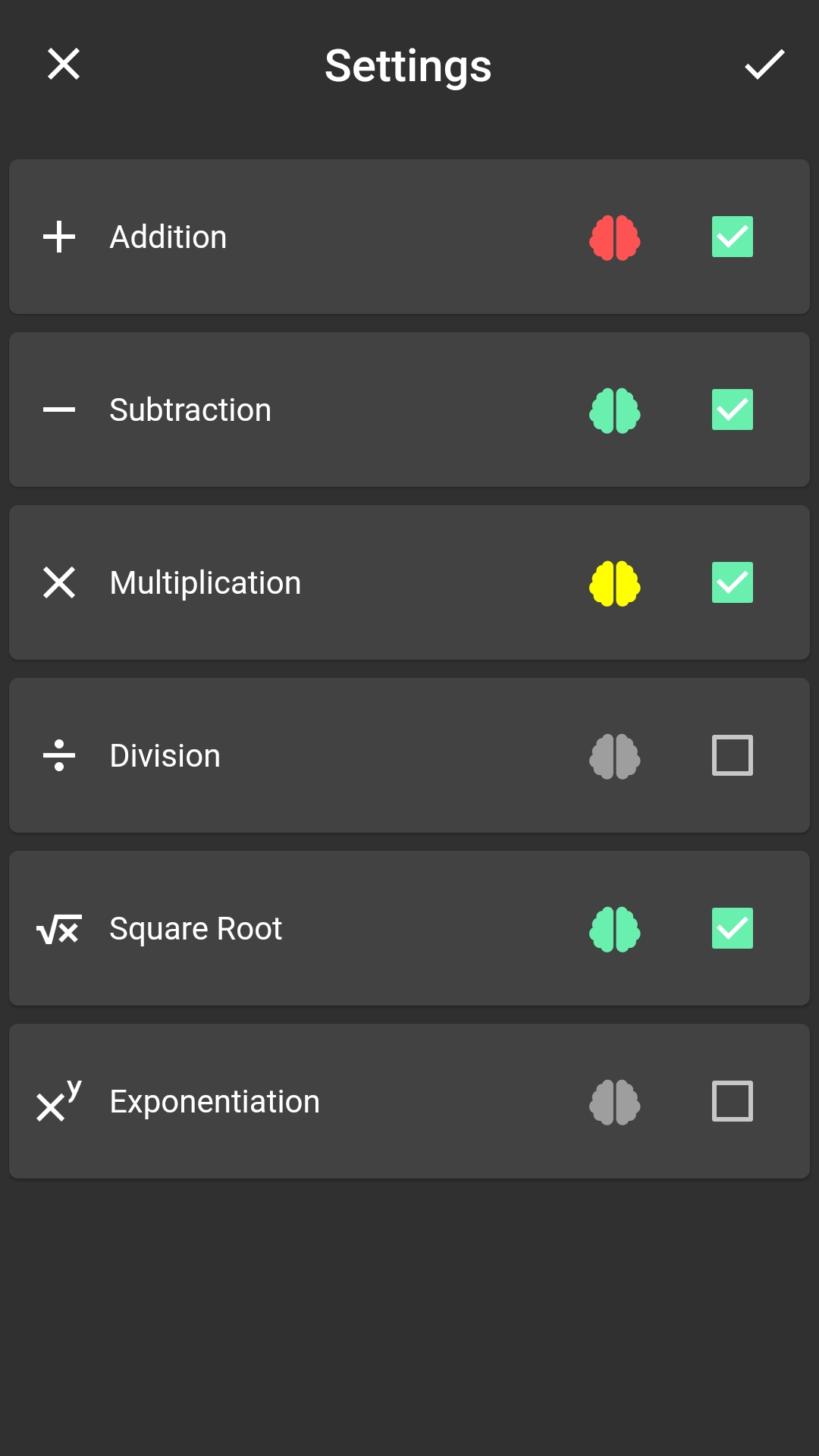Image resolution: width=819 pixels, height=1456 pixels.
Task: Untick the Multiplication checkbox
Action: (x=733, y=582)
